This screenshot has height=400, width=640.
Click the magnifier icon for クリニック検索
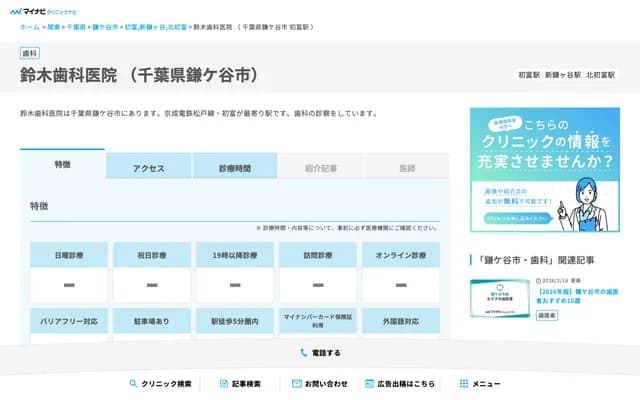(x=132, y=383)
